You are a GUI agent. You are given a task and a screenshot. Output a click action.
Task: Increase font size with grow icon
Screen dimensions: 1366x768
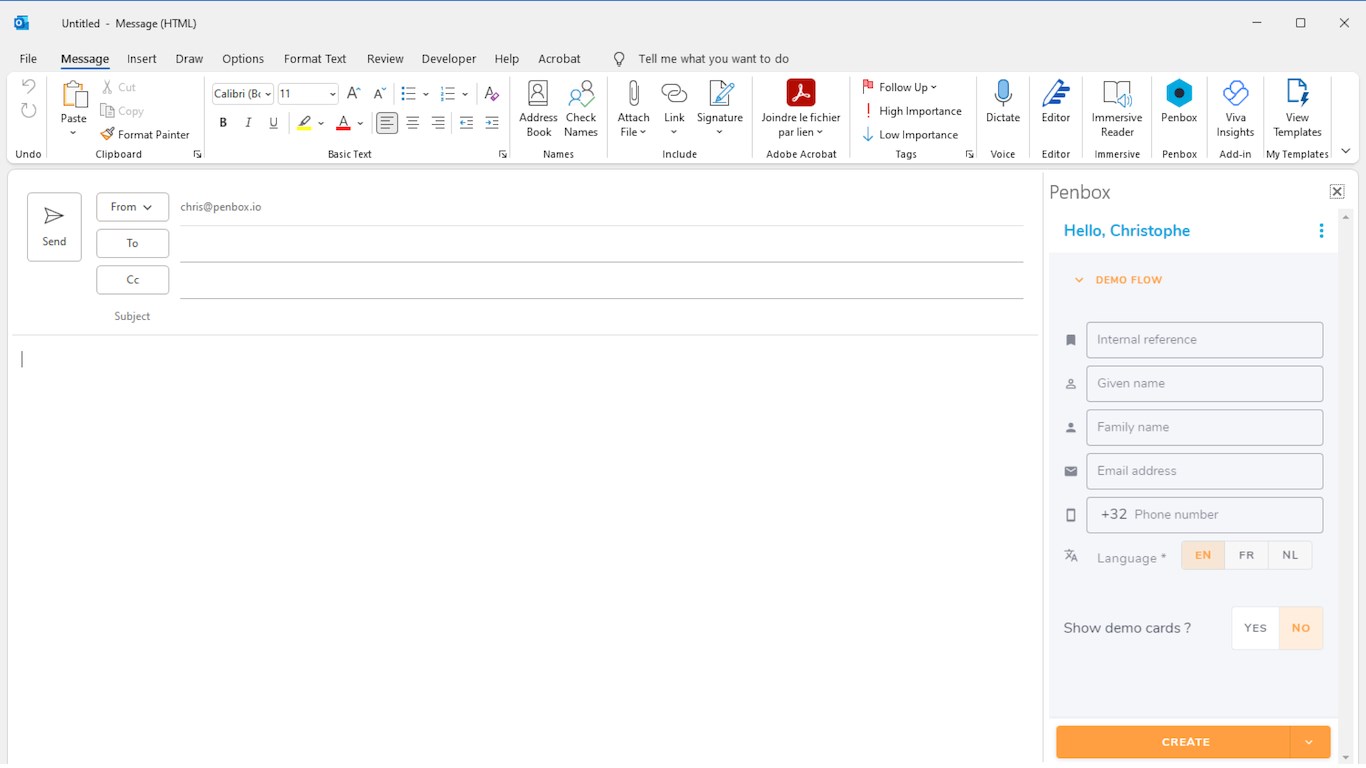pos(353,93)
